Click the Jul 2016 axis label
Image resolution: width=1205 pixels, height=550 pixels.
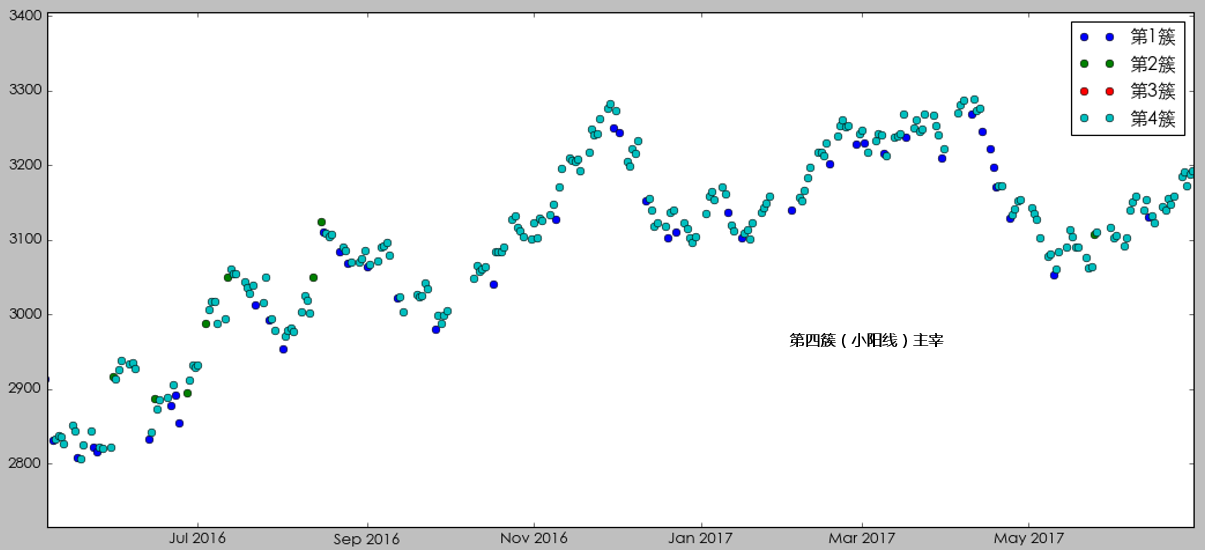point(197,538)
